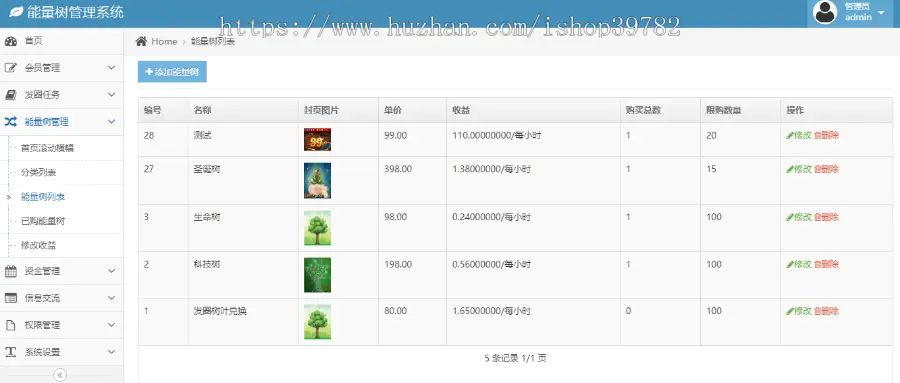Click the text icon beside 系统设置
Viewport: 900px width, 383px height.
[11, 352]
